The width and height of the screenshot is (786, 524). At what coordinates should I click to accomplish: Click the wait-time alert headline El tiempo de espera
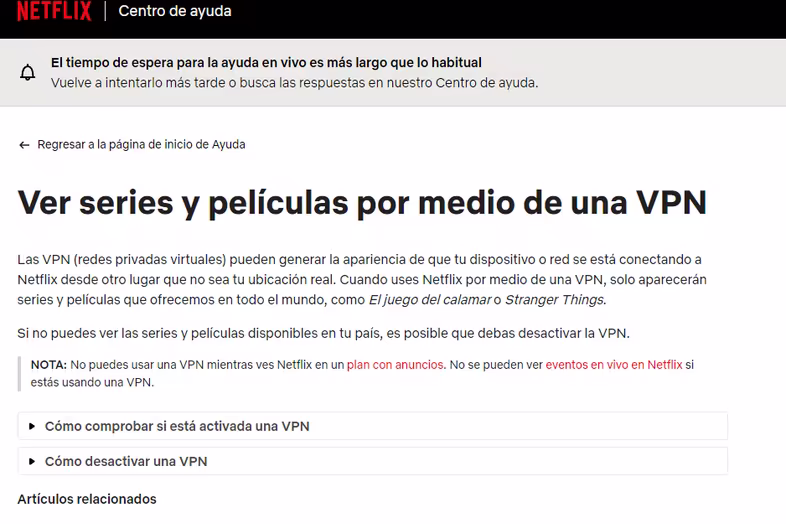(266, 63)
